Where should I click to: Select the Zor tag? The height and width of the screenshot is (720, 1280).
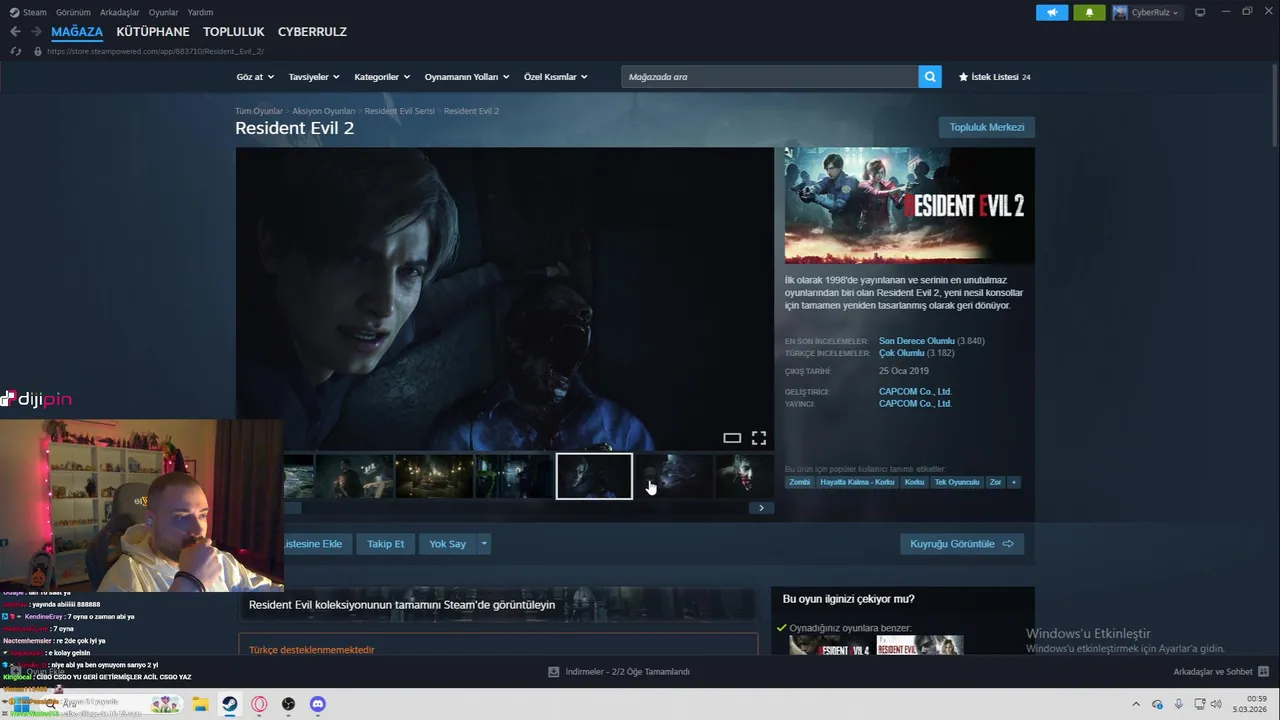click(995, 482)
